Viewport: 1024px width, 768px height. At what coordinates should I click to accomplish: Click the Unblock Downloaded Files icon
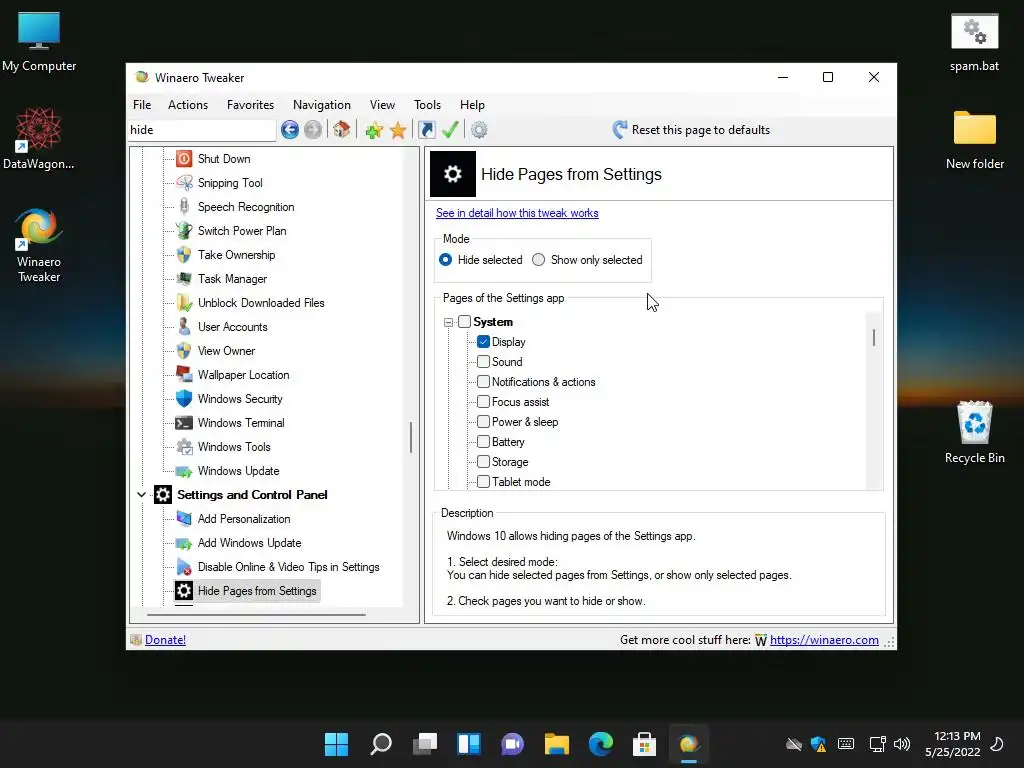[184, 303]
